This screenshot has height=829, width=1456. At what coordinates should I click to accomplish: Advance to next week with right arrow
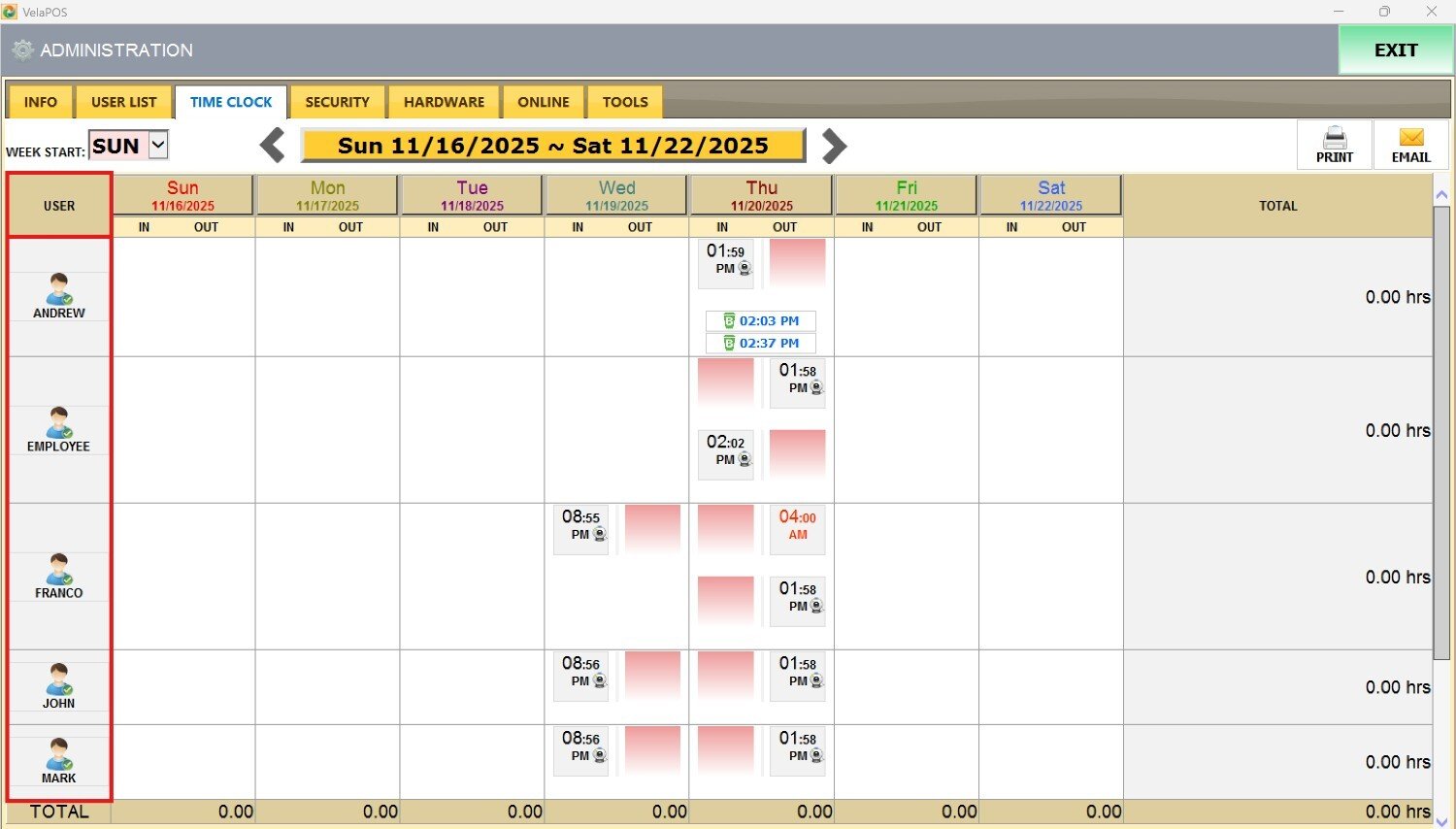(x=834, y=146)
